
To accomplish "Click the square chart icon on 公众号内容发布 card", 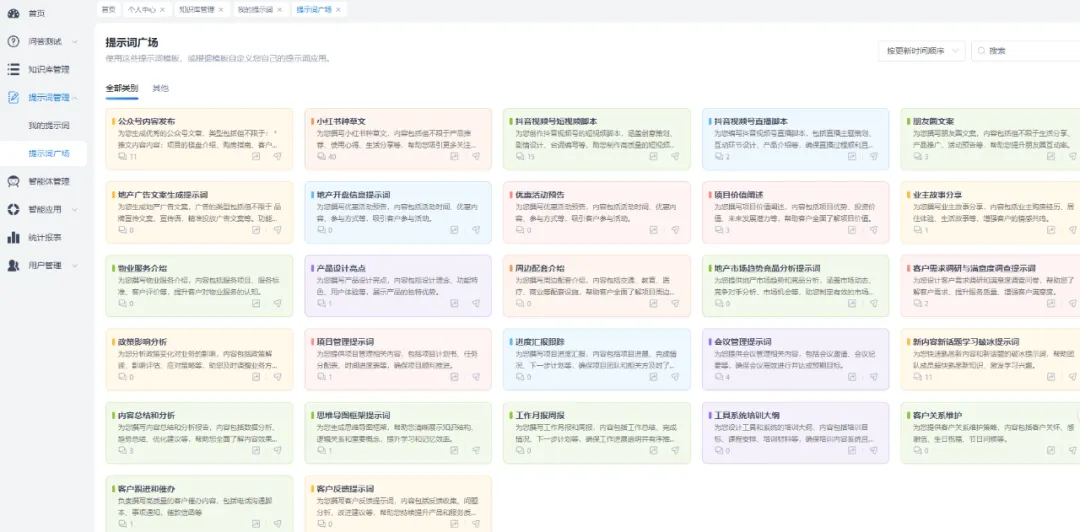I will [x=256, y=156].
